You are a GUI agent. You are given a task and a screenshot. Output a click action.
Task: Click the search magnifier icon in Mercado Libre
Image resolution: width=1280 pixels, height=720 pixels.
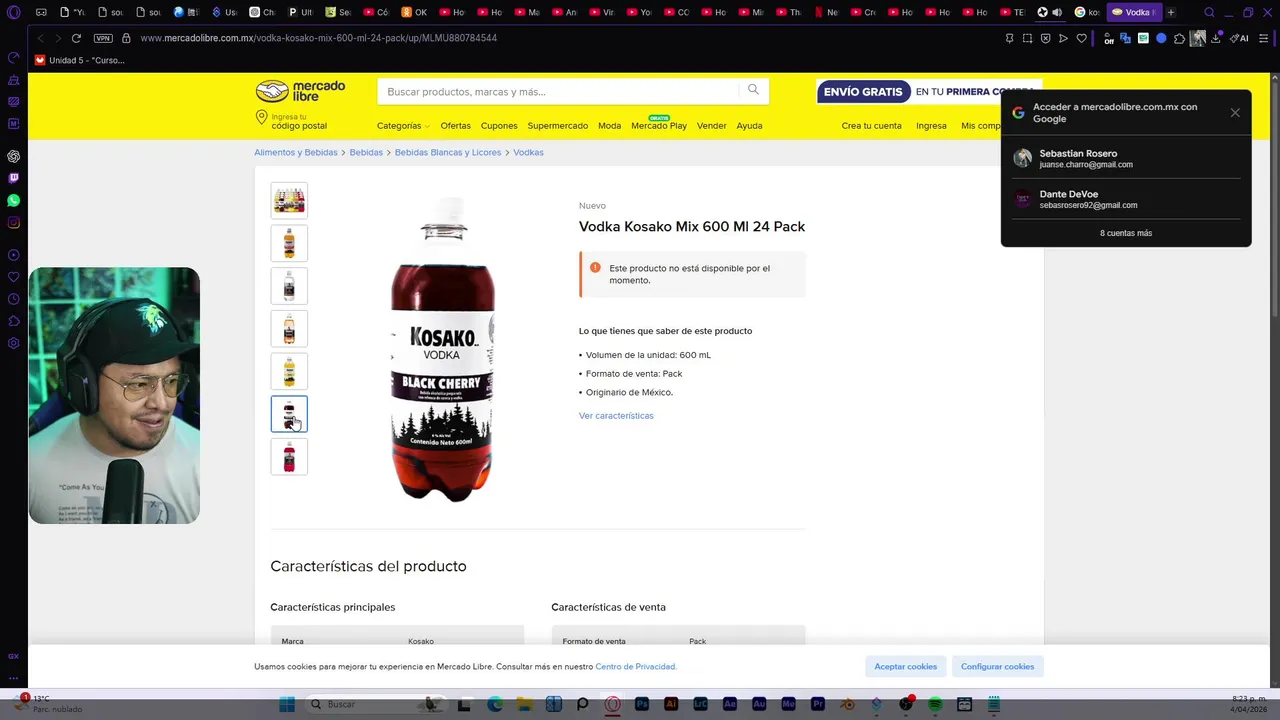(x=753, y=90)
